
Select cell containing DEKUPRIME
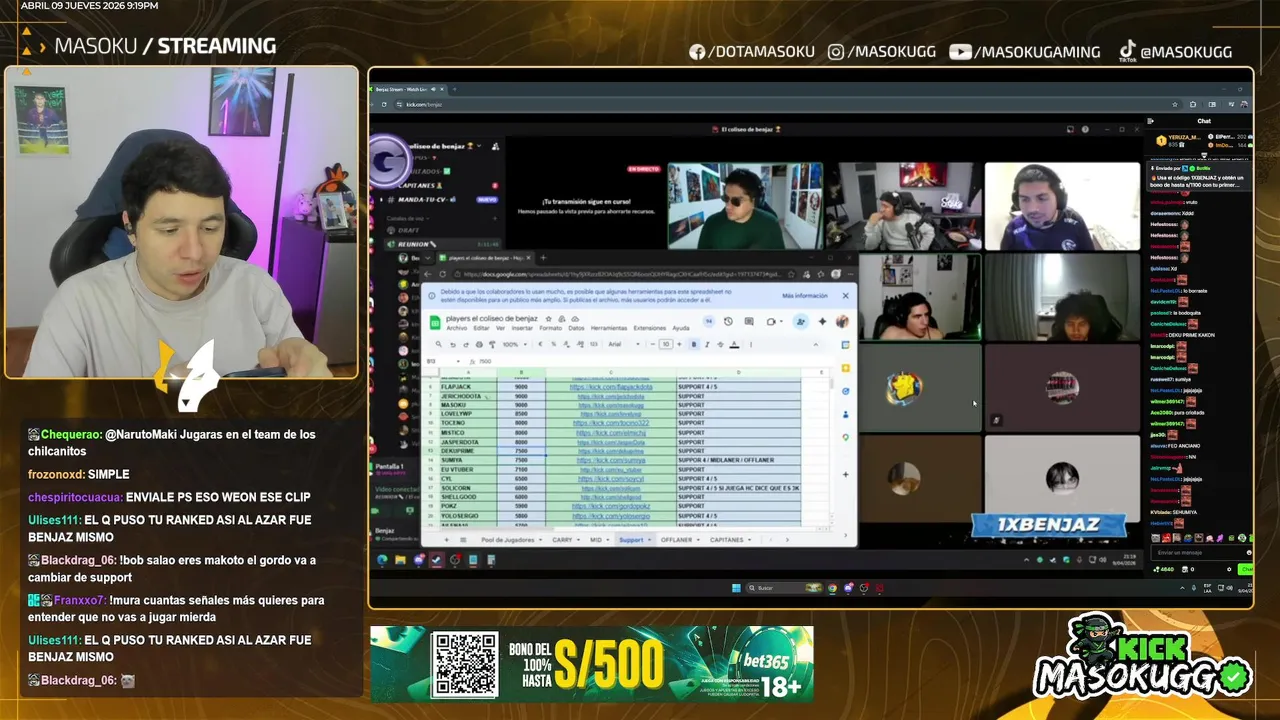coord(468,451)
